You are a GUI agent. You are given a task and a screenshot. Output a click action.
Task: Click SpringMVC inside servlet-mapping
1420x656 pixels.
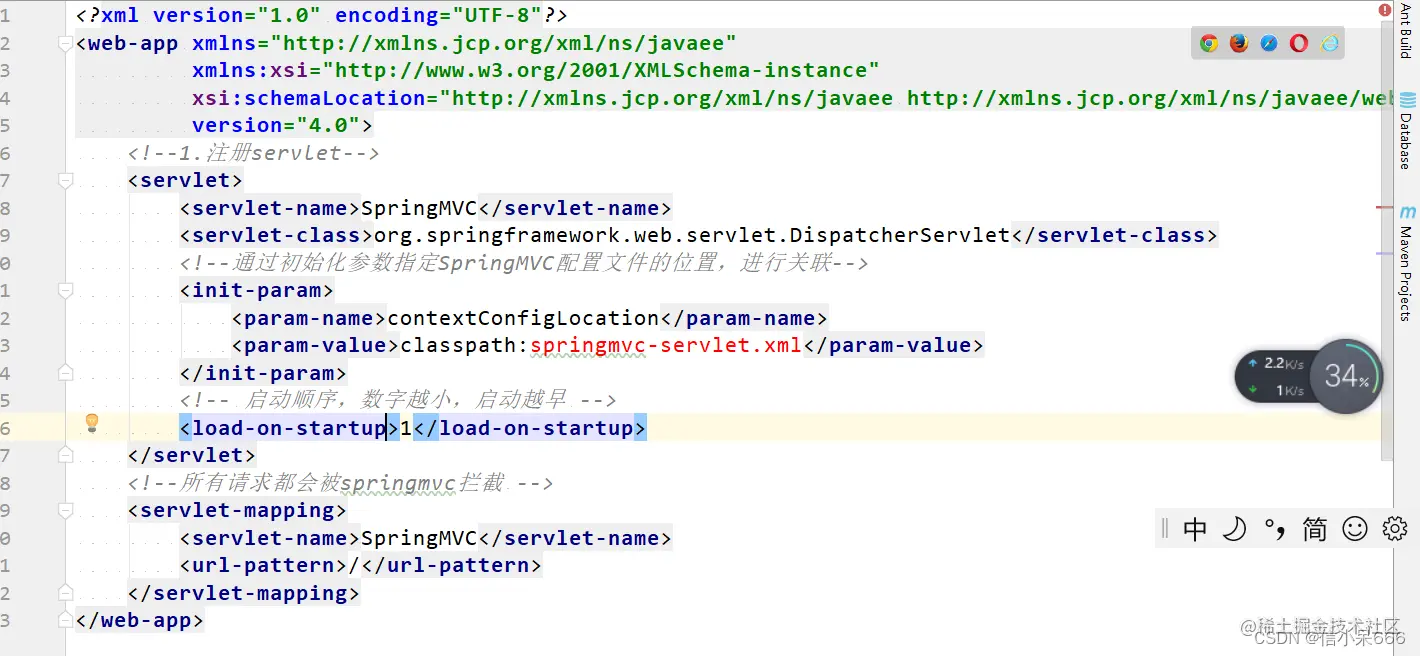[x=419, y=538]
